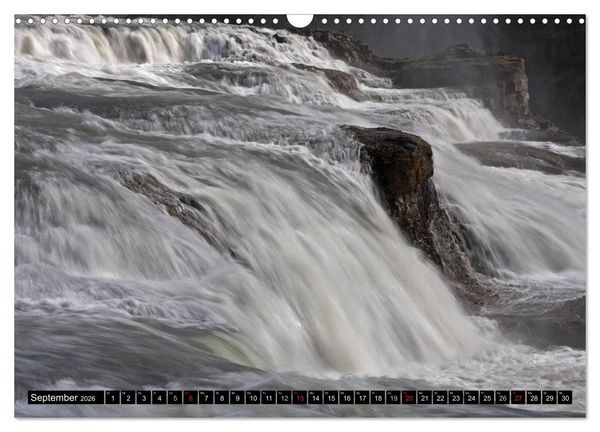The width and height of the screenshot is (600, 432).
Task: Select day 22 in the calendar strip
Action: tap(440, 398)
